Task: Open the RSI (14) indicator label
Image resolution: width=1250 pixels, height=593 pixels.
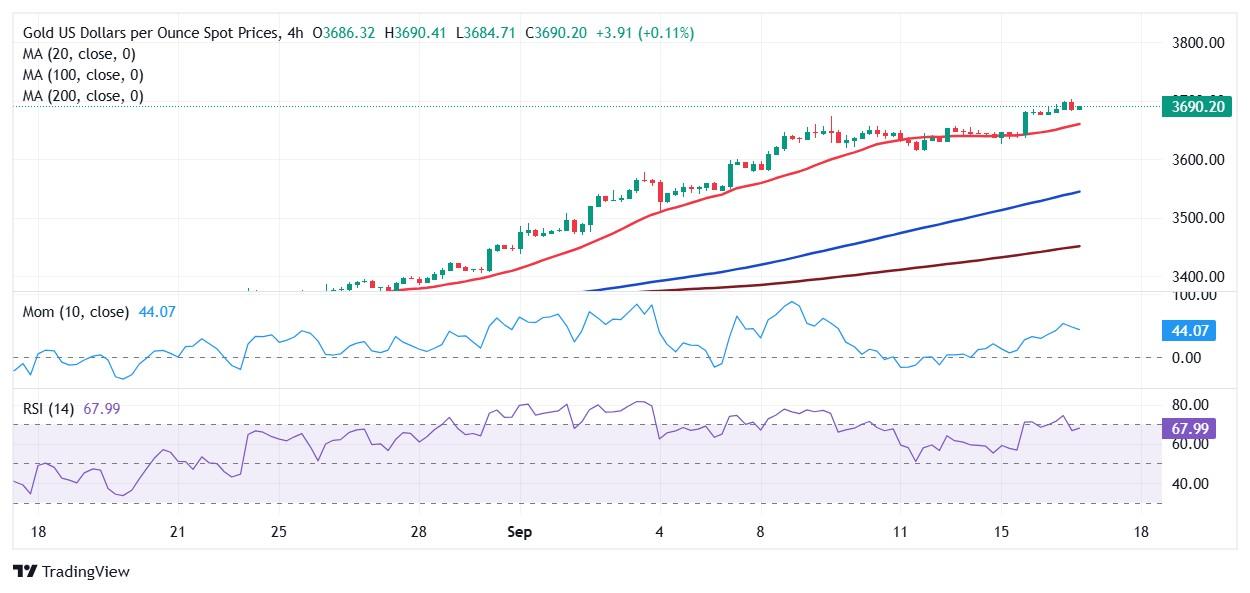Action: [x=51, y=408]
